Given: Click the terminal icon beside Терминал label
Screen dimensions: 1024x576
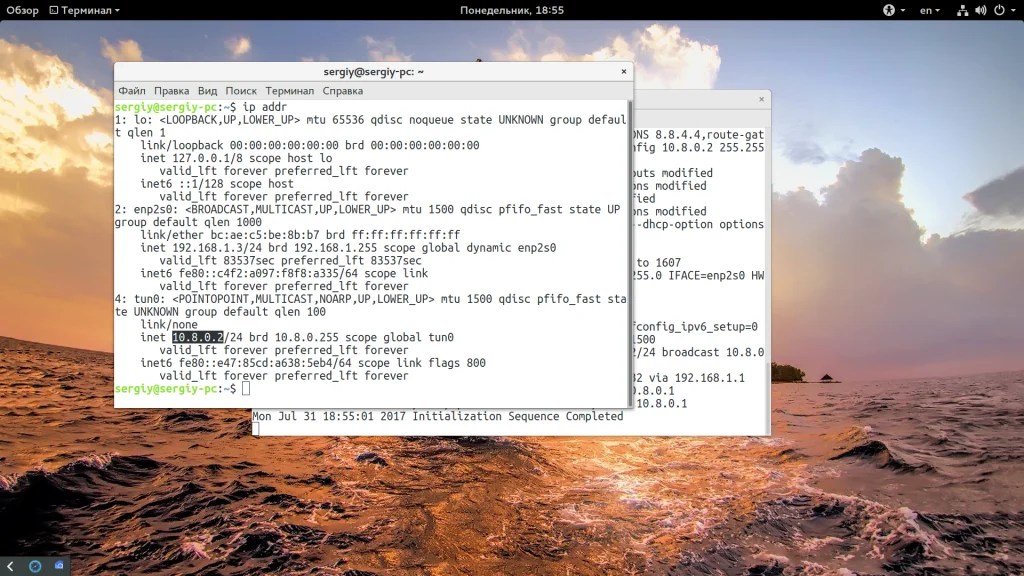Looking at the screenshot, I should [54, 10].
